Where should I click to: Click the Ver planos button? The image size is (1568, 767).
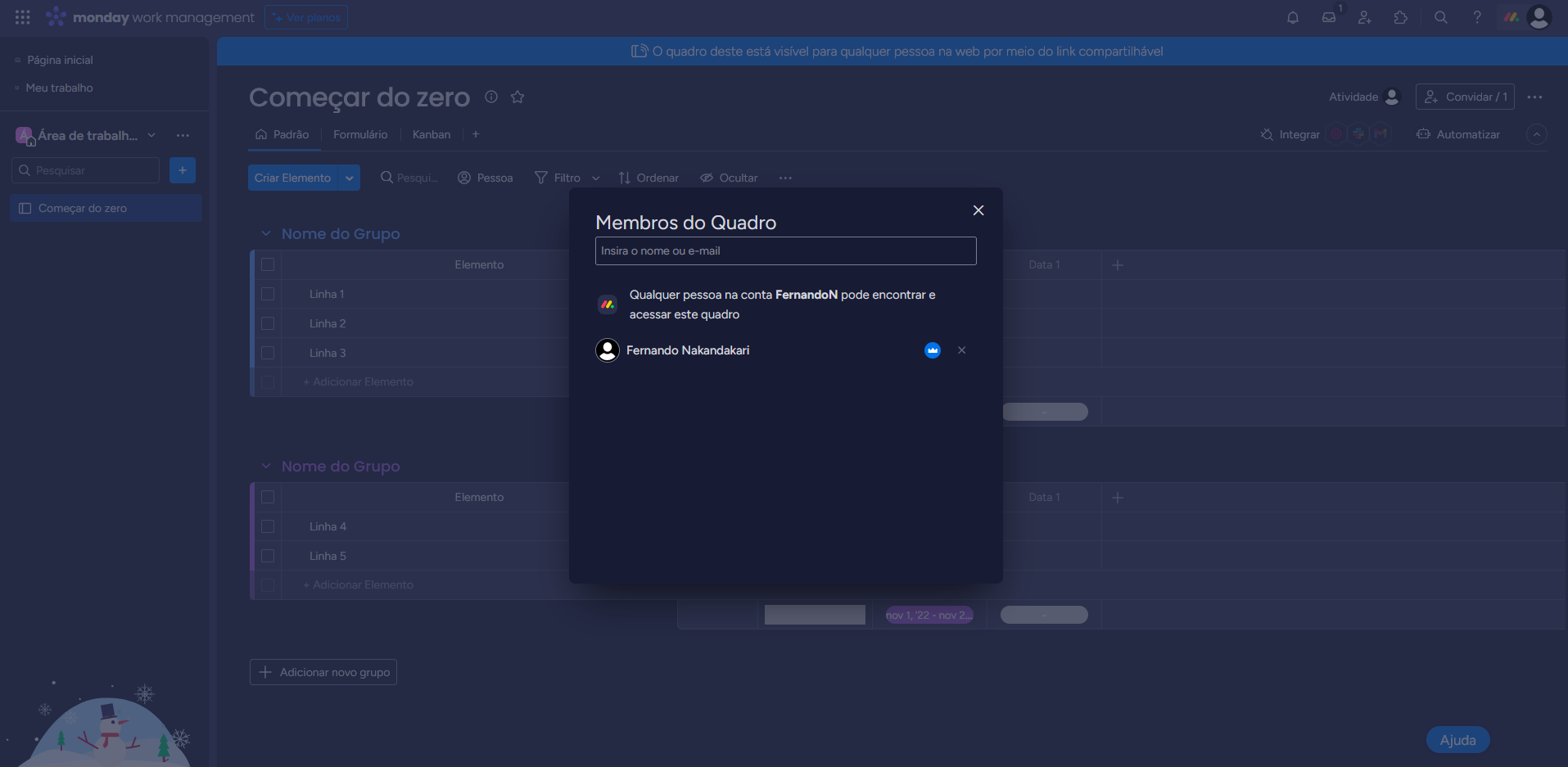point(306,17)
